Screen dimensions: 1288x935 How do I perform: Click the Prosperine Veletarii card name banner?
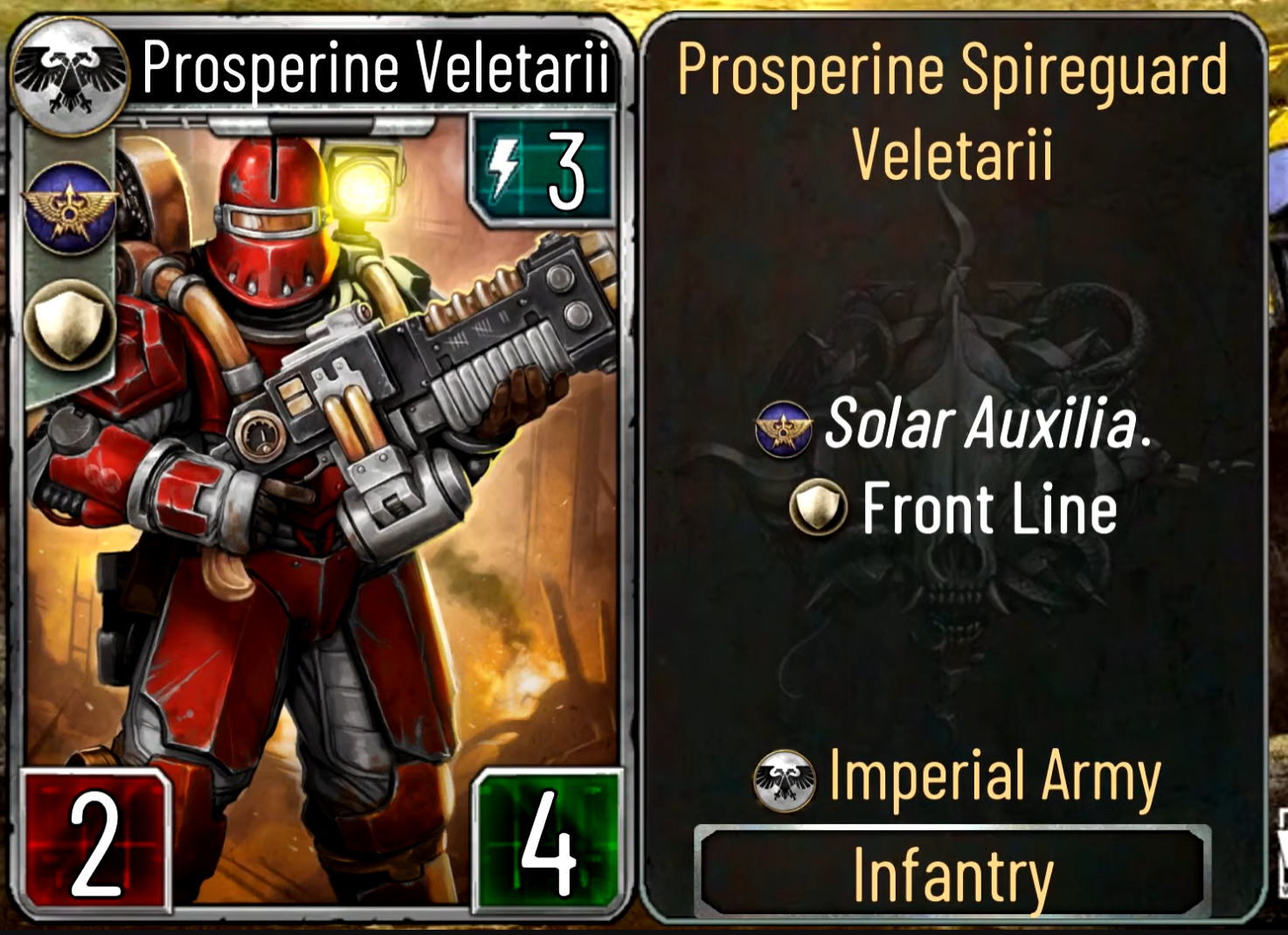click(x=376, y=67)
